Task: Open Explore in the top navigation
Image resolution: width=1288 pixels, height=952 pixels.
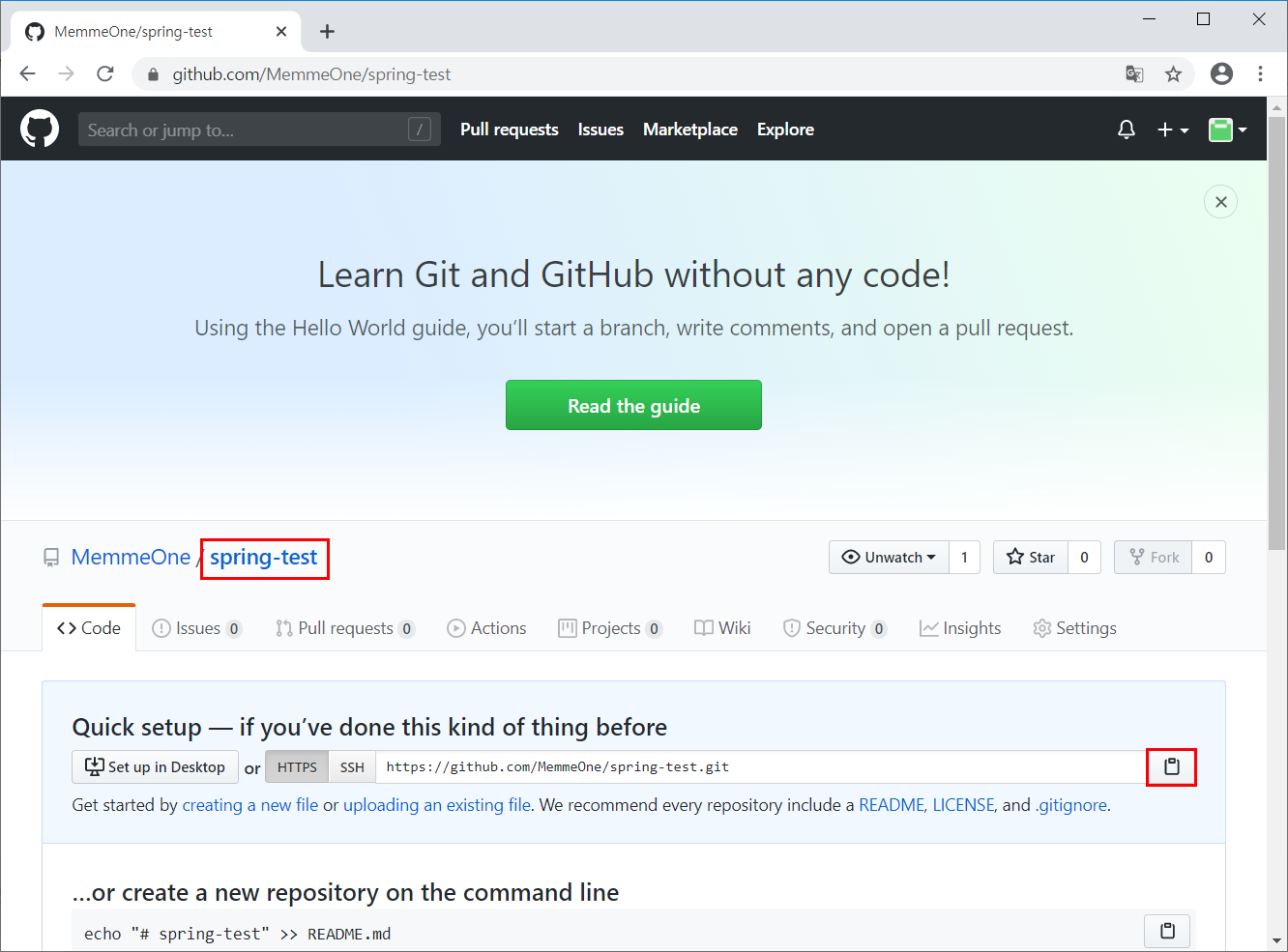Action: (x=785, y=130)
